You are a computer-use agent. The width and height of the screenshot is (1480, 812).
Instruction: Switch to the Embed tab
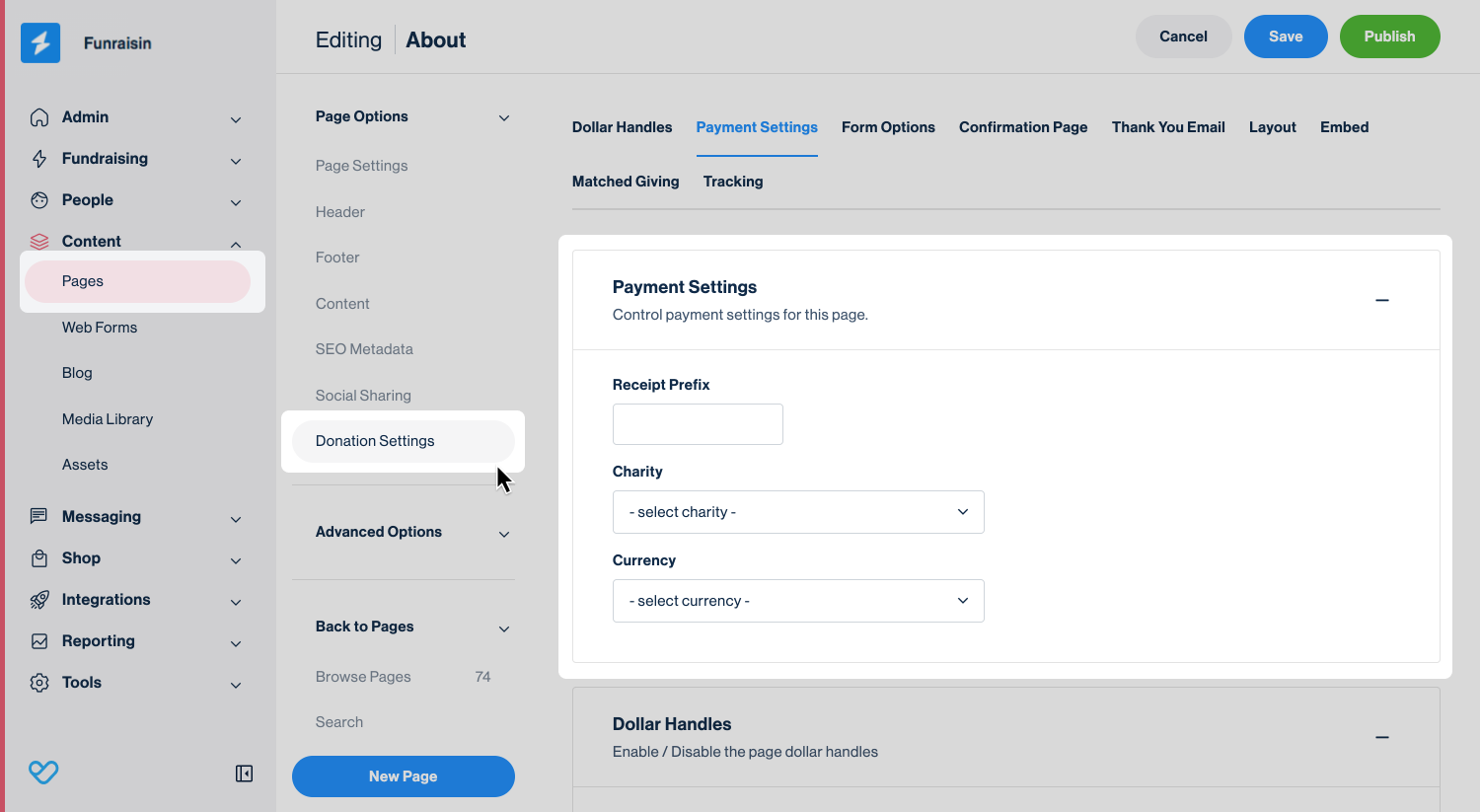click(x=1344, y=127)
